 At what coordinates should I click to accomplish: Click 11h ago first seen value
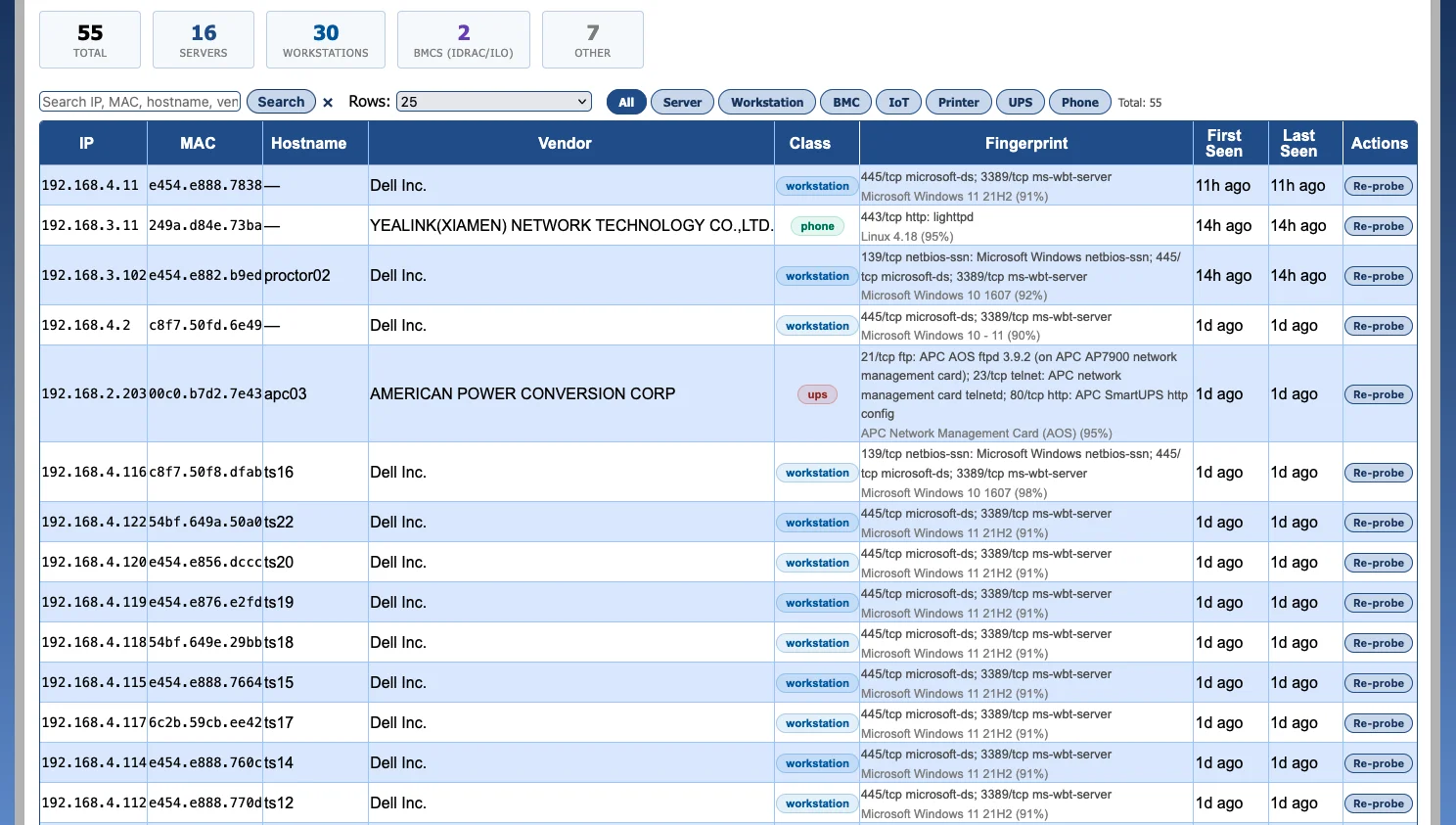coord(1223,185)
